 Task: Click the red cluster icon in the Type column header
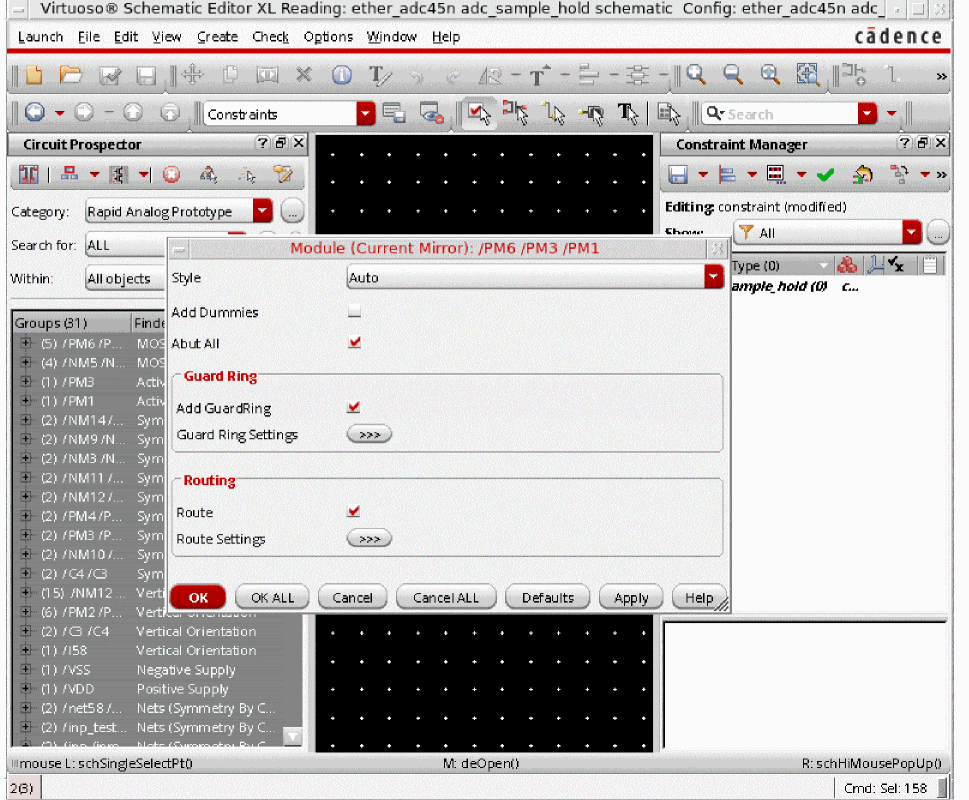pyautogui.click(x=847, y=266)
